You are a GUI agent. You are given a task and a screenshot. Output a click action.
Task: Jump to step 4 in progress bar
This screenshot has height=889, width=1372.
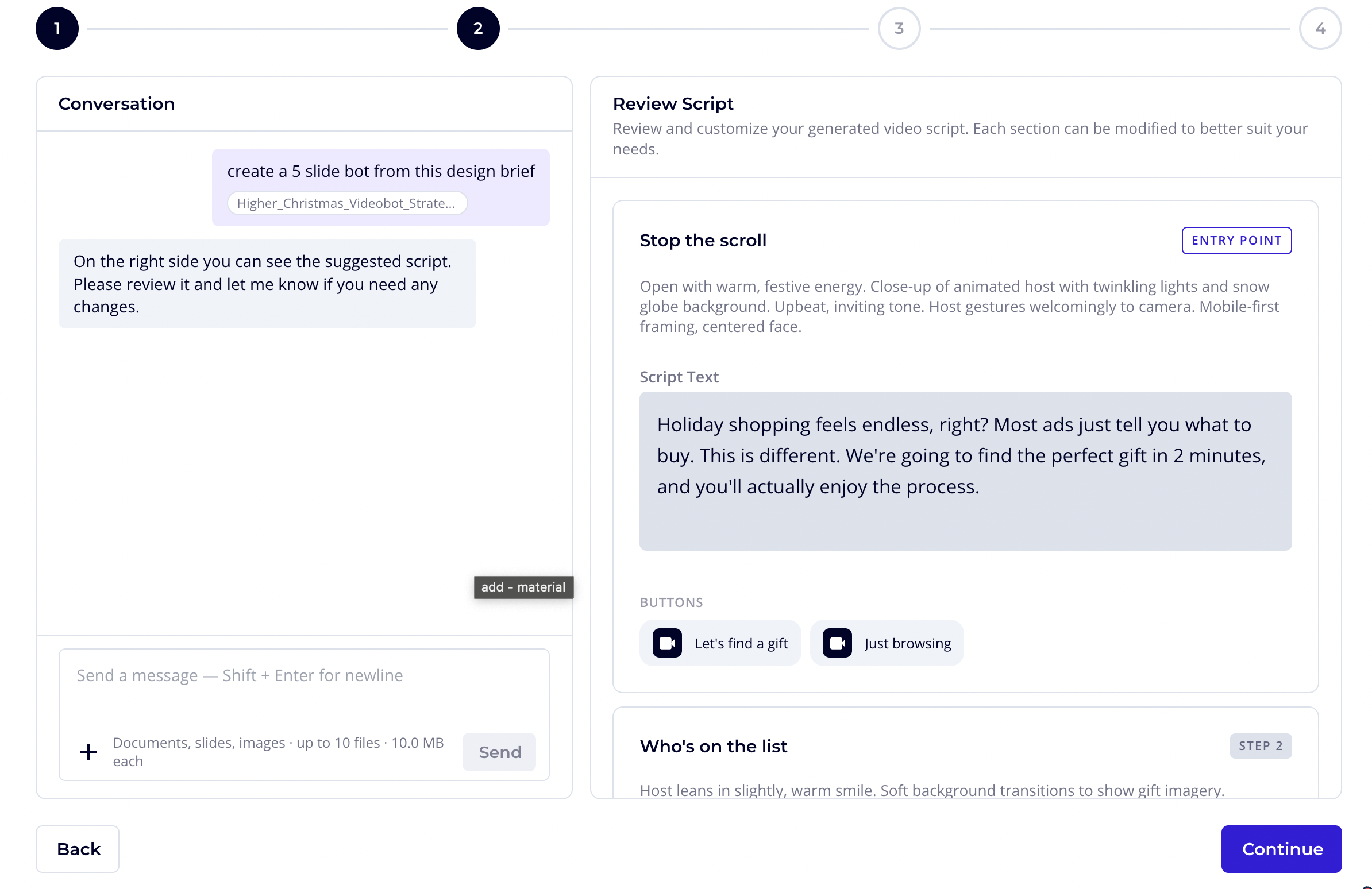(1320, 28)
